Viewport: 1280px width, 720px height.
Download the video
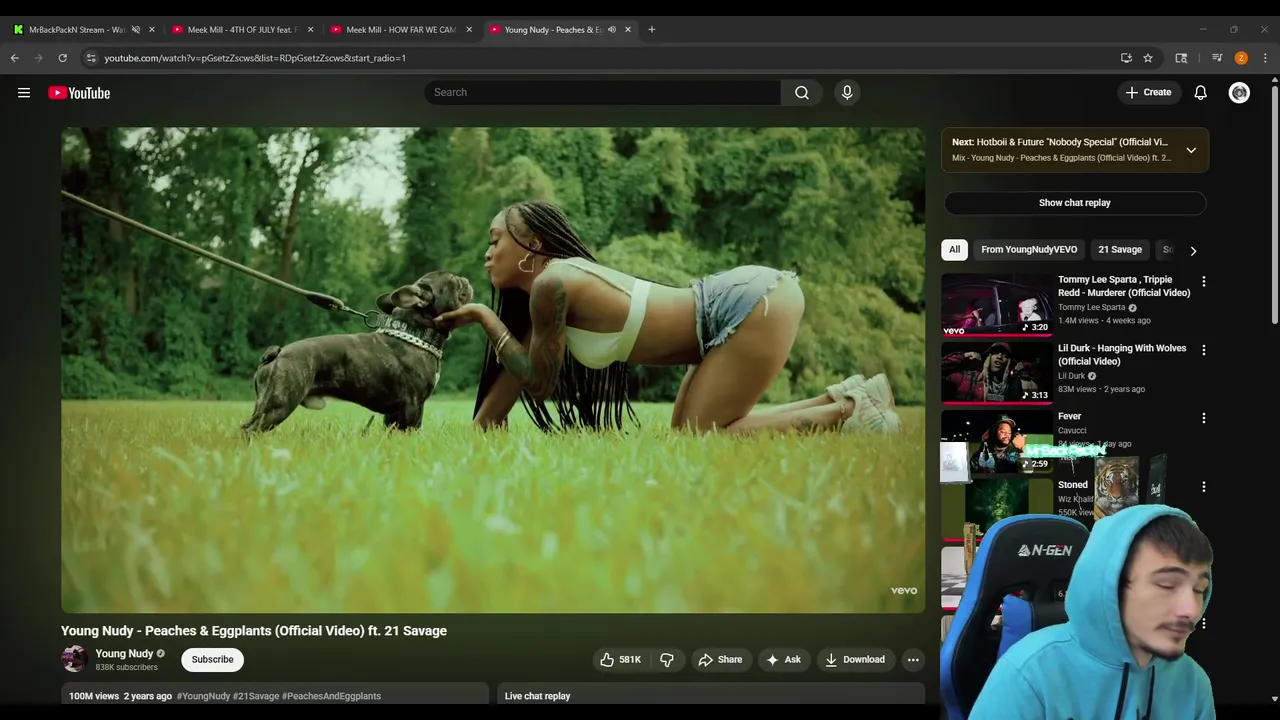pyautogui.click(x=855, y=659)
